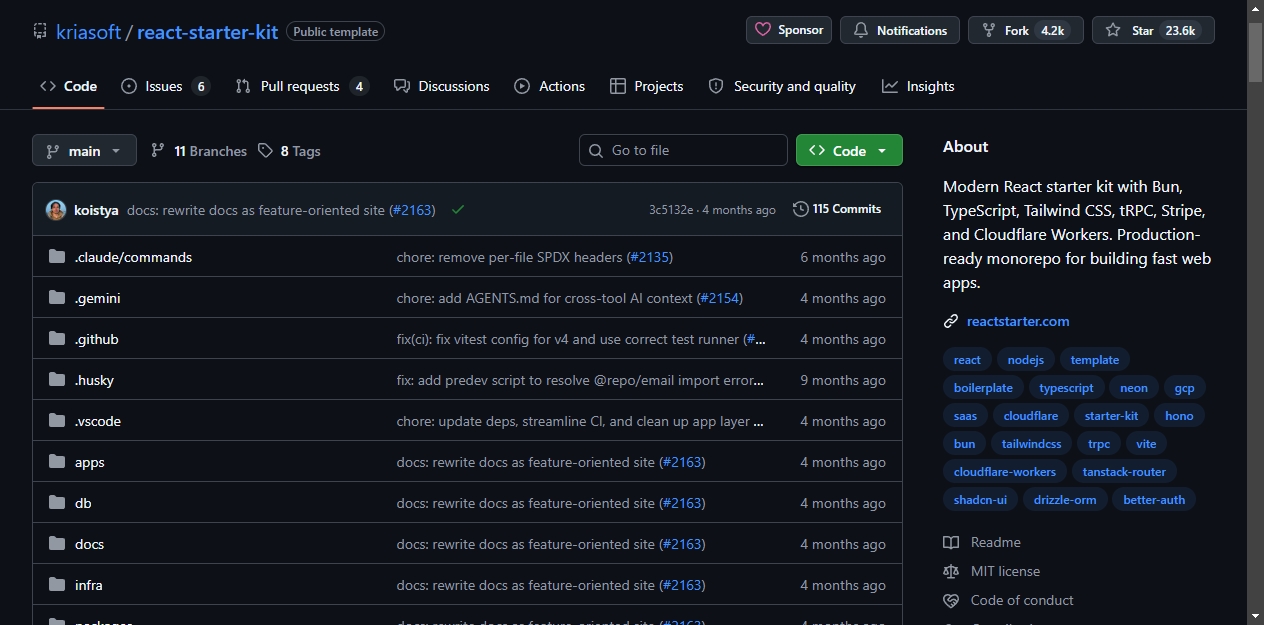Screen dimensions: 1264x625
Task: Click the apps folder icon
Action: click(x=57, y=462)
